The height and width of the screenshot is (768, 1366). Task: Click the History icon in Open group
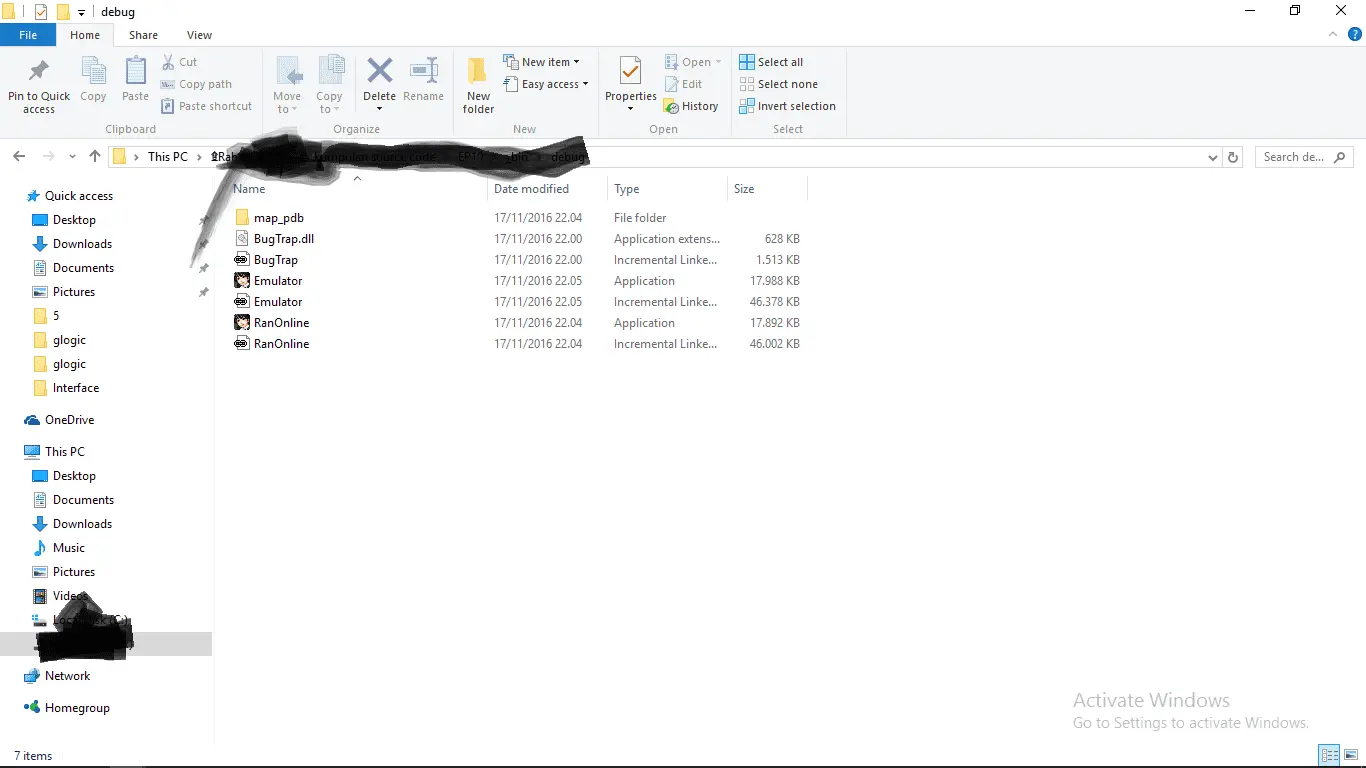click(x=672, y=106)
